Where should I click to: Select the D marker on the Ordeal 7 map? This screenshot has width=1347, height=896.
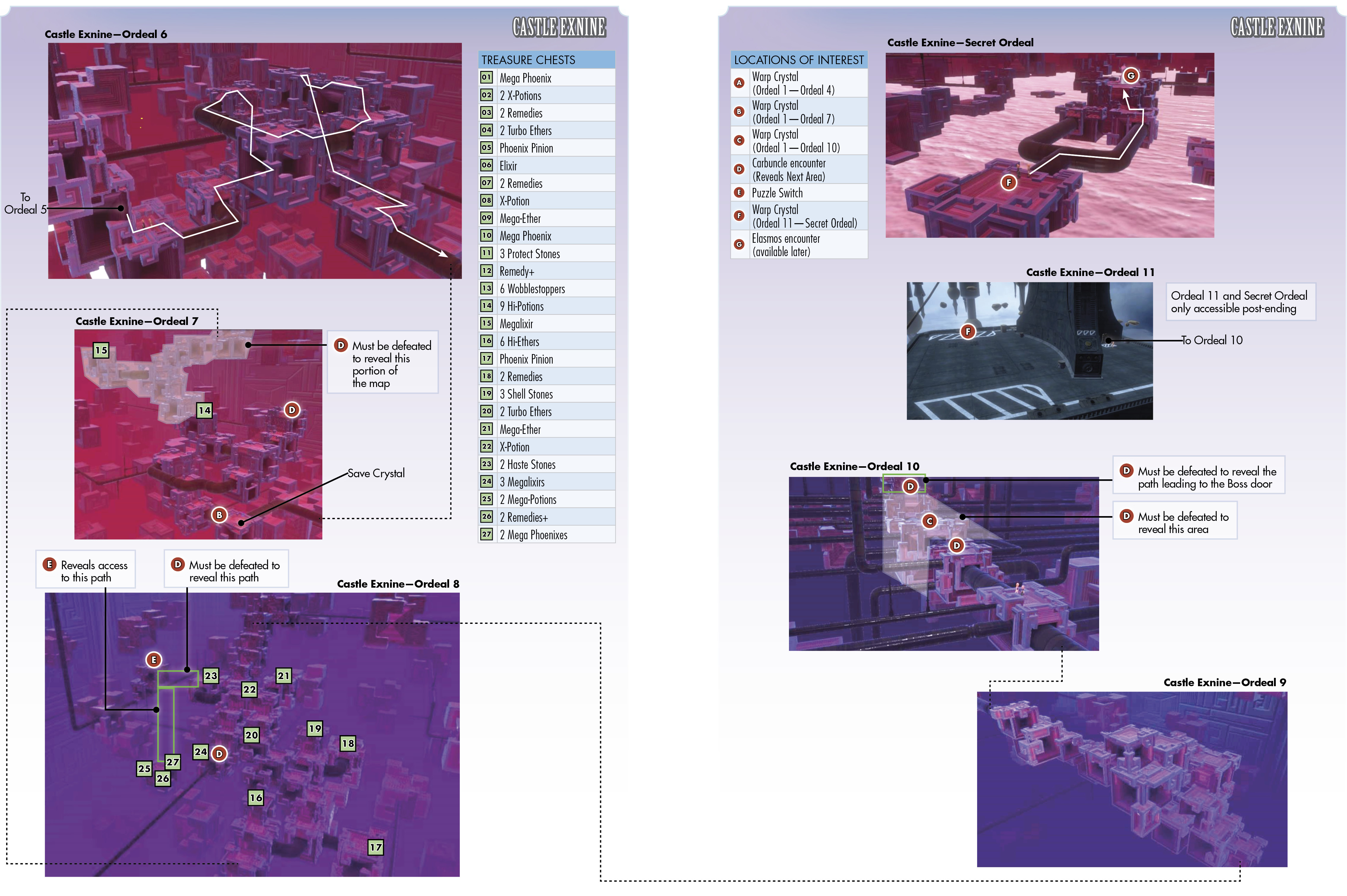click(292, 410)
